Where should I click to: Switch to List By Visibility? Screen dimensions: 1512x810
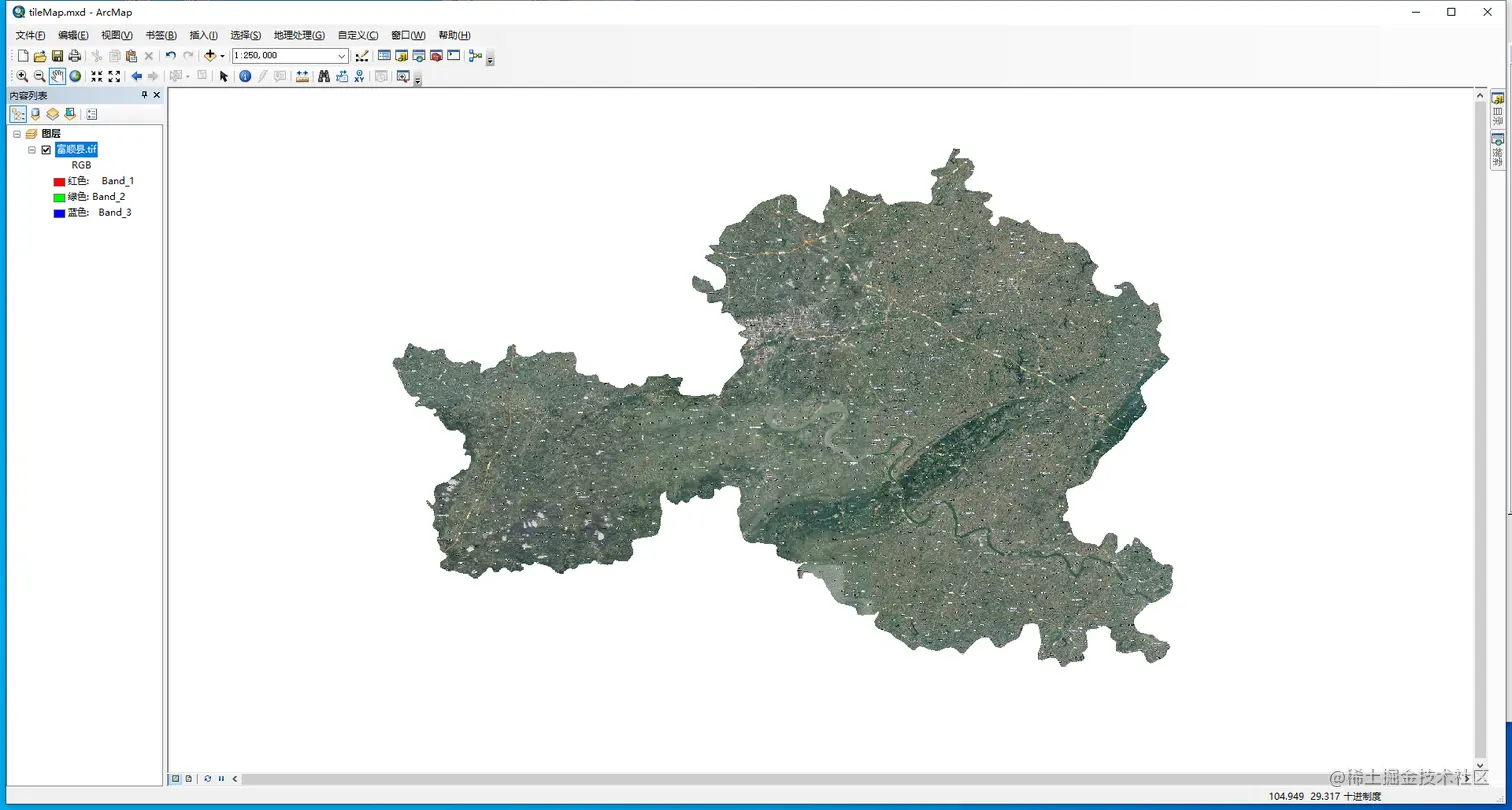tap(52, 114)
